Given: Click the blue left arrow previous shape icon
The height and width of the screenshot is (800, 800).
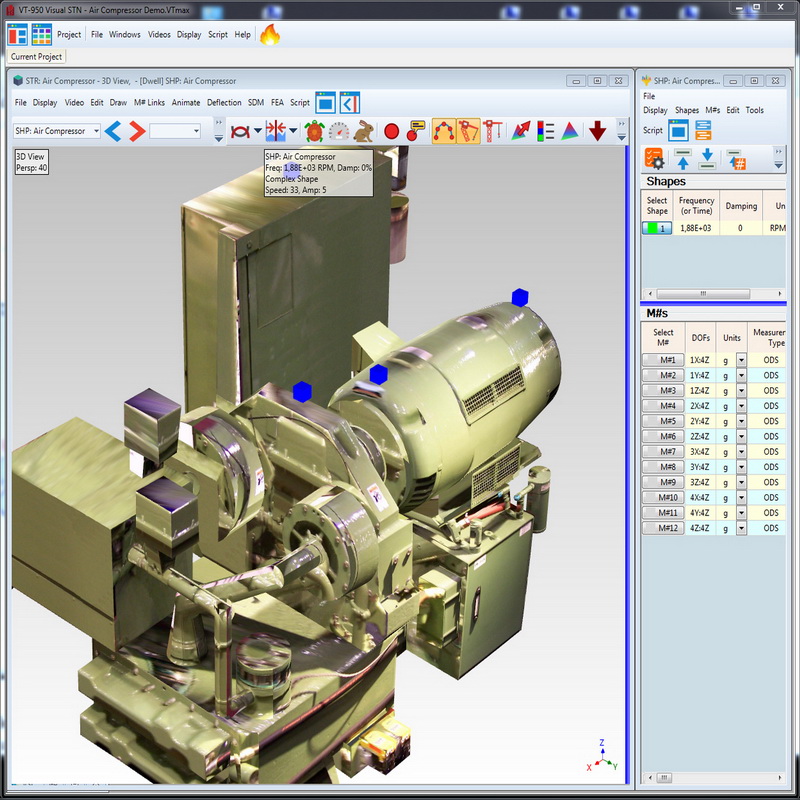Looking at the screenshot, I should tap(113, 131).
